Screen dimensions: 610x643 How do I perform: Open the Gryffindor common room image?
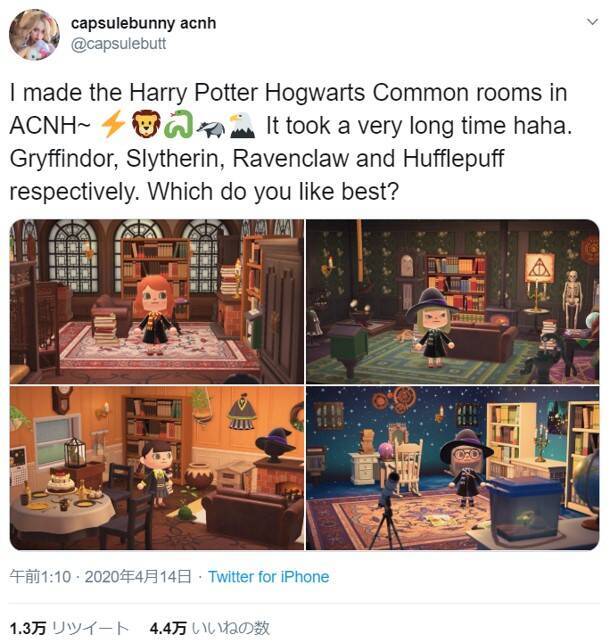[x=157, y=301]
